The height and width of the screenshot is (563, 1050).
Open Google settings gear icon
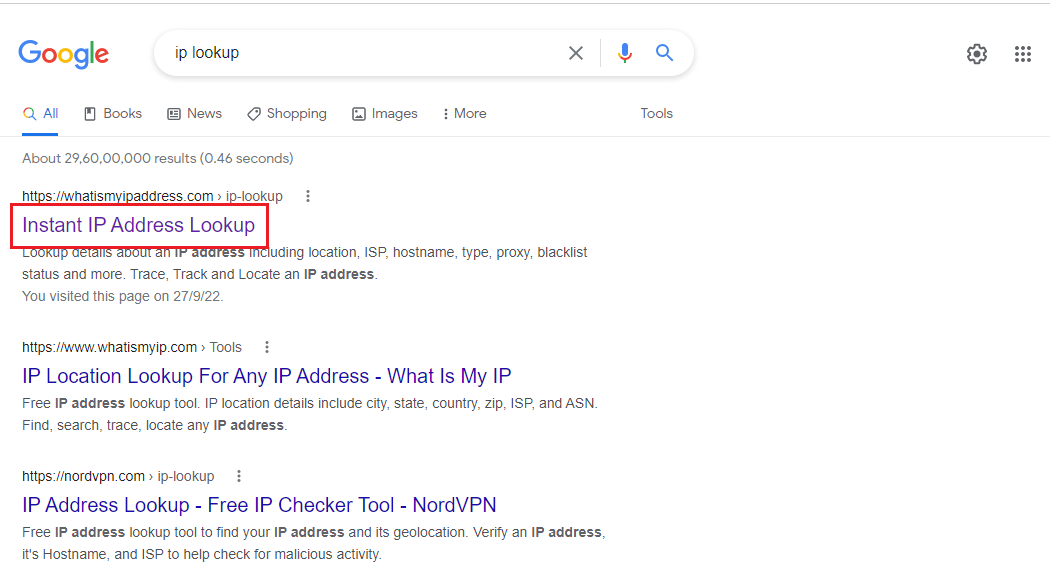click(x=977, y=54)
